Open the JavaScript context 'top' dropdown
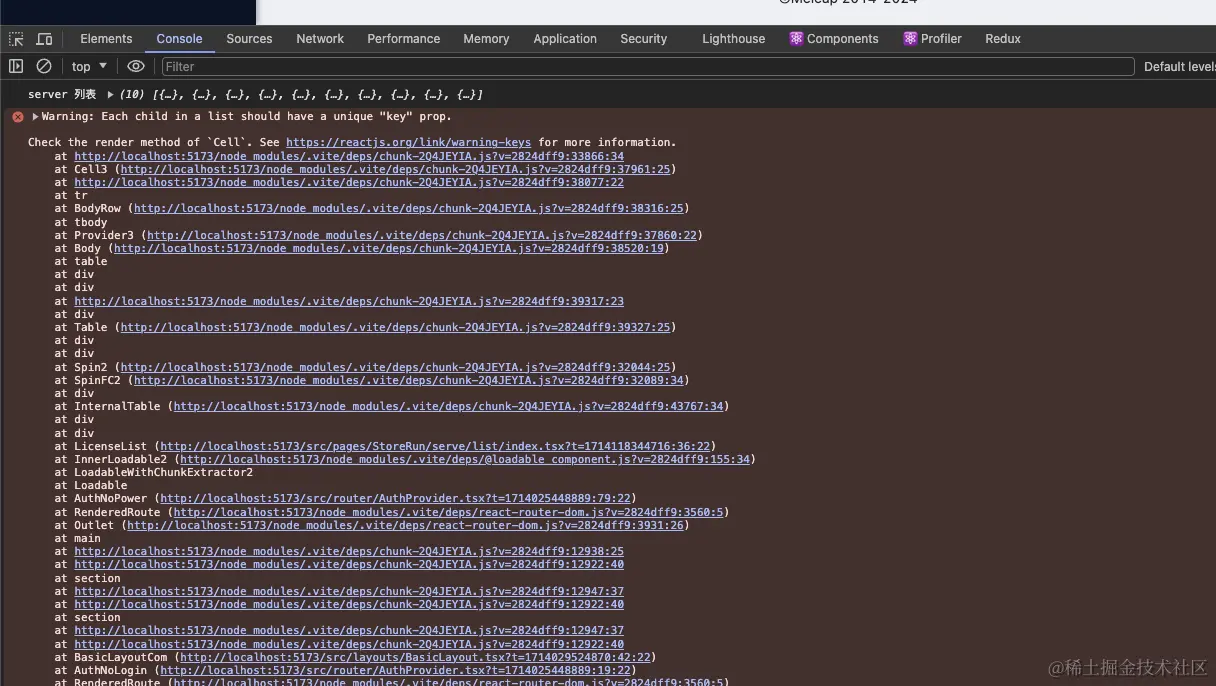The height and width of the screenshot is (686, 1216). click(89, 66)
